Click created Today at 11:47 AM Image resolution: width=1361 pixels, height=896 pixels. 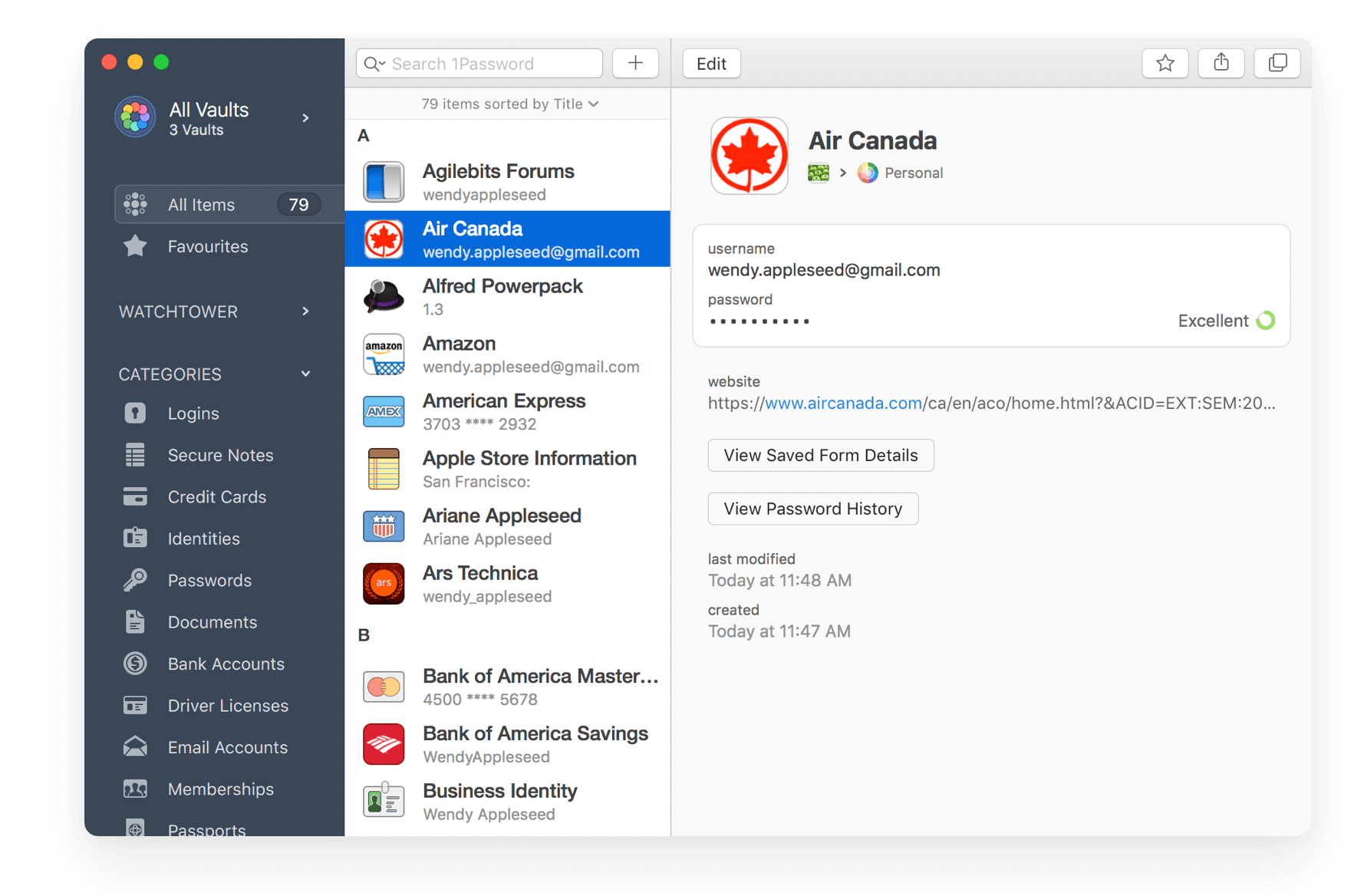pyautogui.click(x=779, y=631)
